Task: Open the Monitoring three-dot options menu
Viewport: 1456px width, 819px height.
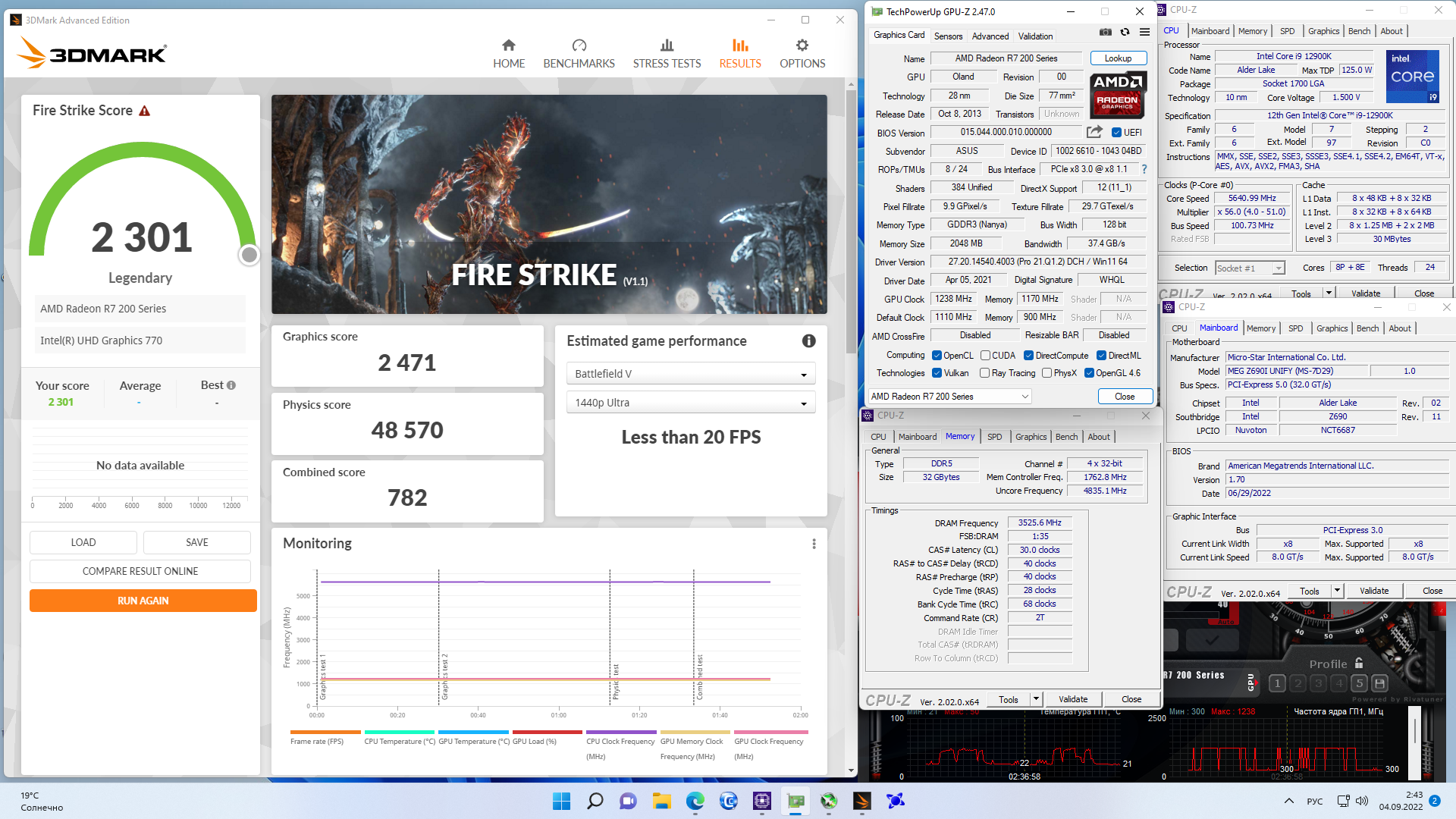Action: click(x=814, y=544)
